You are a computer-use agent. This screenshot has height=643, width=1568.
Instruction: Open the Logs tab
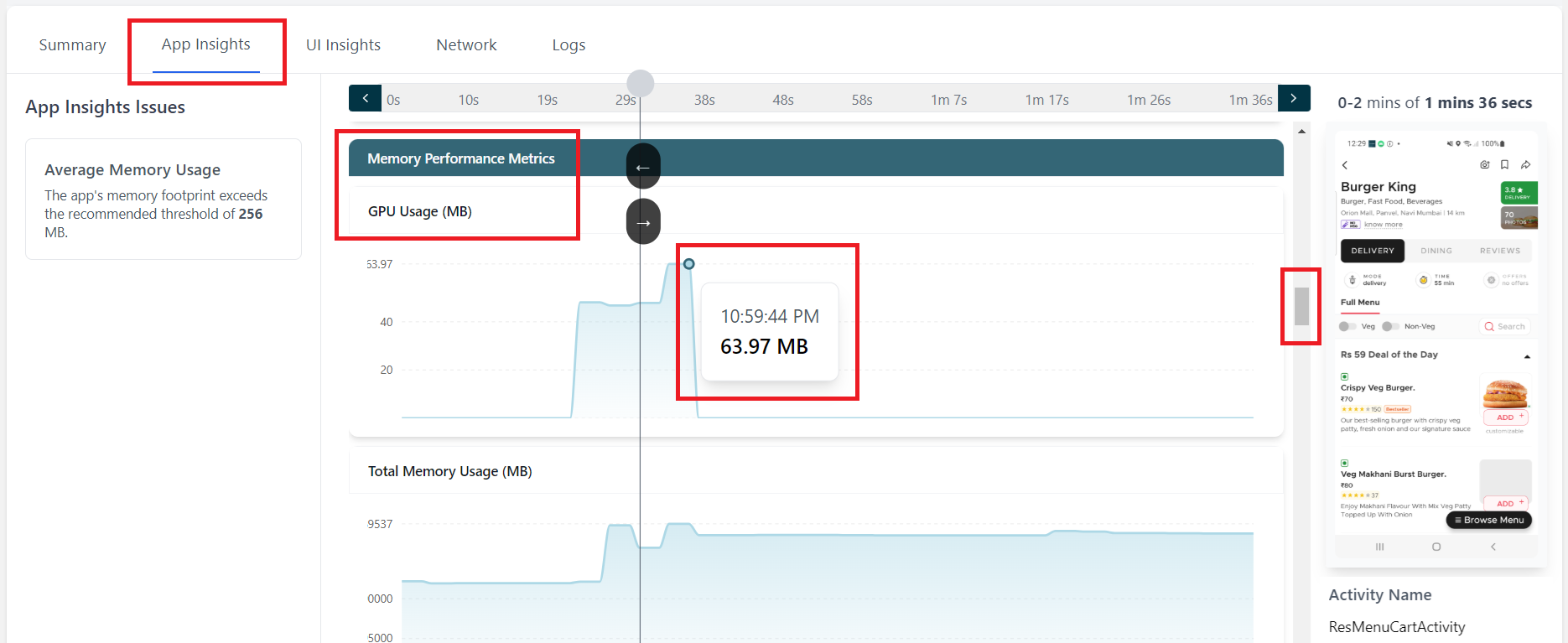[x=569, y=45]
